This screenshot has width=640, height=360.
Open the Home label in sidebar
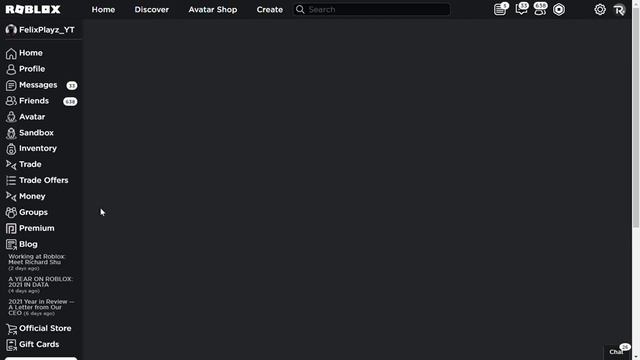31,53
